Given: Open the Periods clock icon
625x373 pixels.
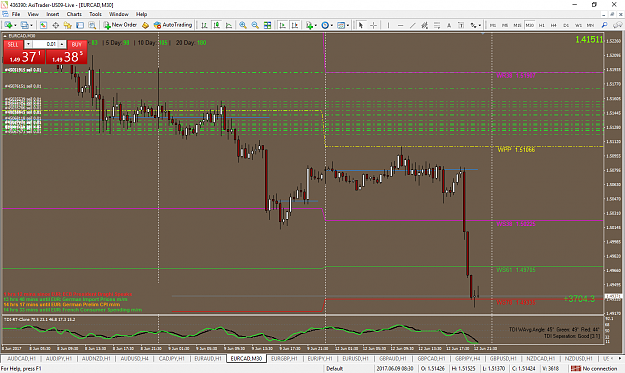Looking at the screenshot, I should [325, 25].
